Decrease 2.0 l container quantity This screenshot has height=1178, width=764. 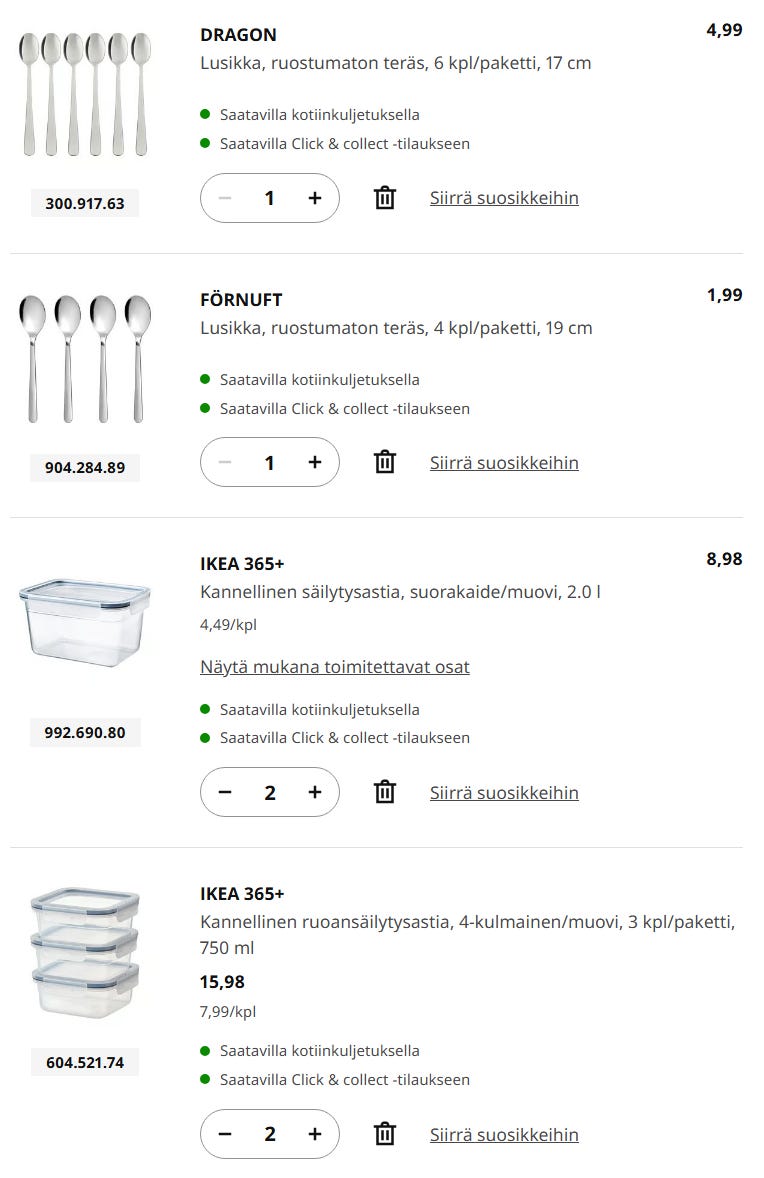(x=225, y=792)
